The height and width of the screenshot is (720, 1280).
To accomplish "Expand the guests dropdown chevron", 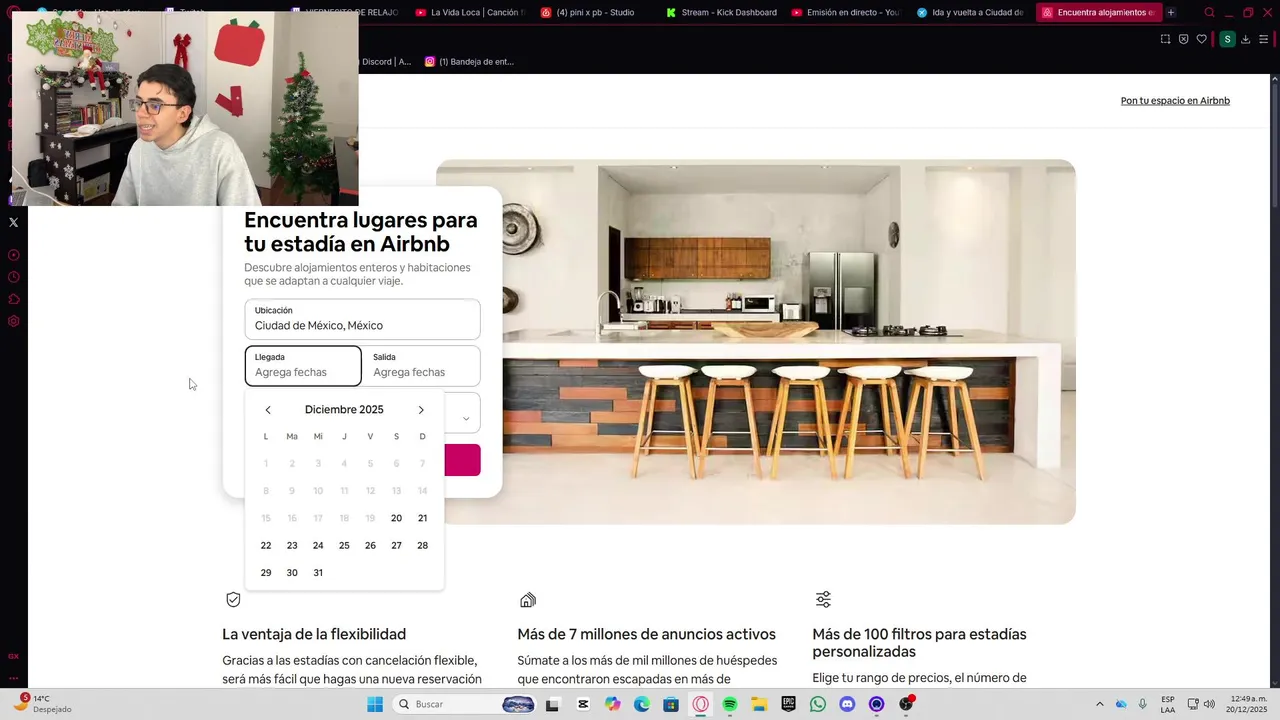I will pos(466,419).
